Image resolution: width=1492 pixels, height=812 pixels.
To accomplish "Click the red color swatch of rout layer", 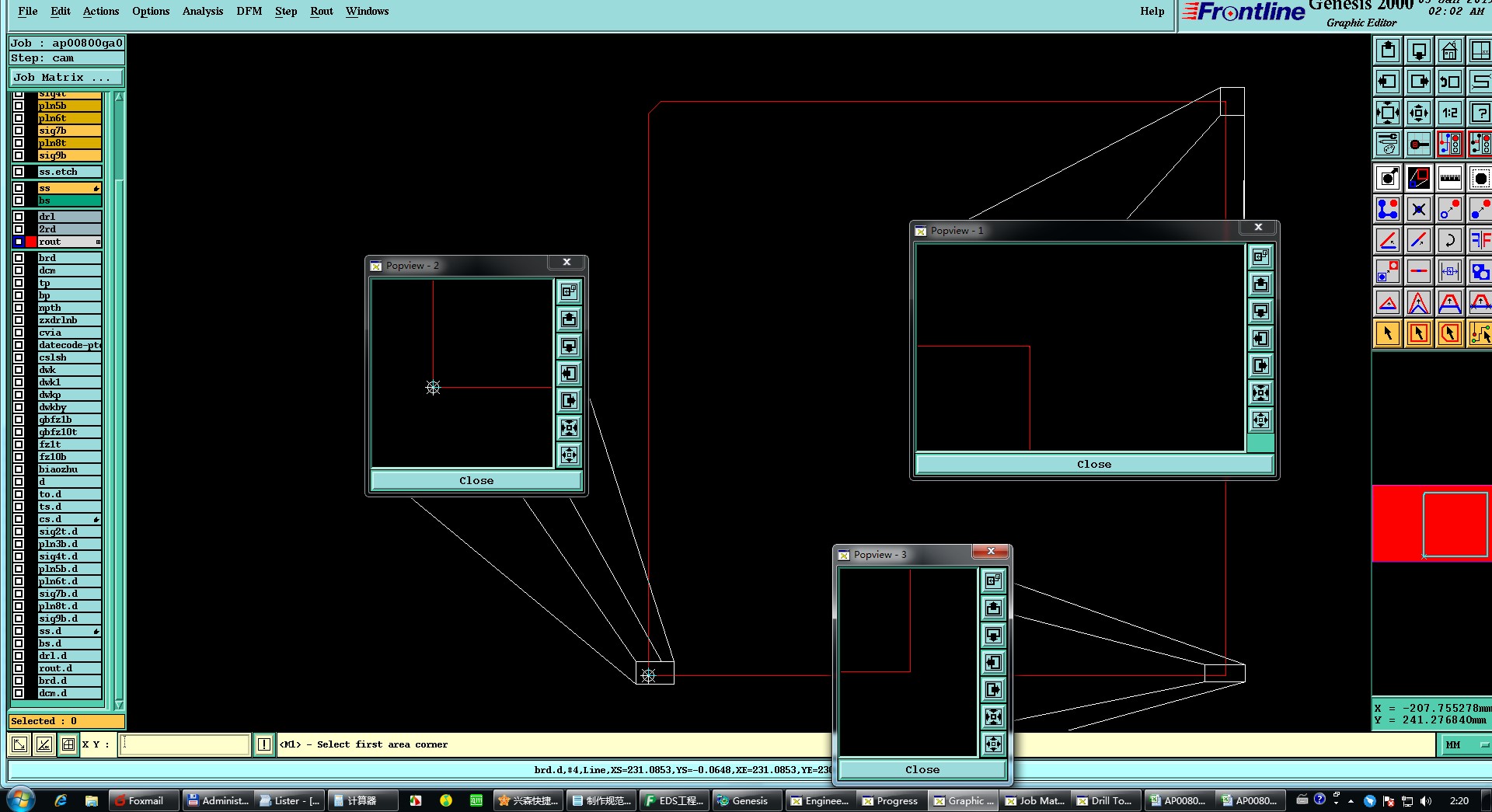I will coord(31,242).
